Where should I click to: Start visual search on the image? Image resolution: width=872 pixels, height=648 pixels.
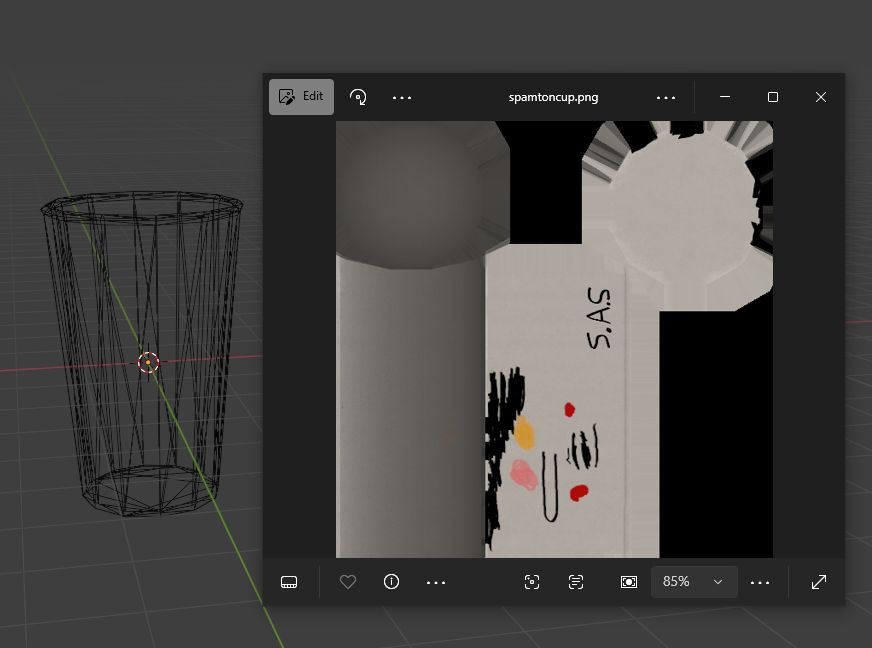532,582
